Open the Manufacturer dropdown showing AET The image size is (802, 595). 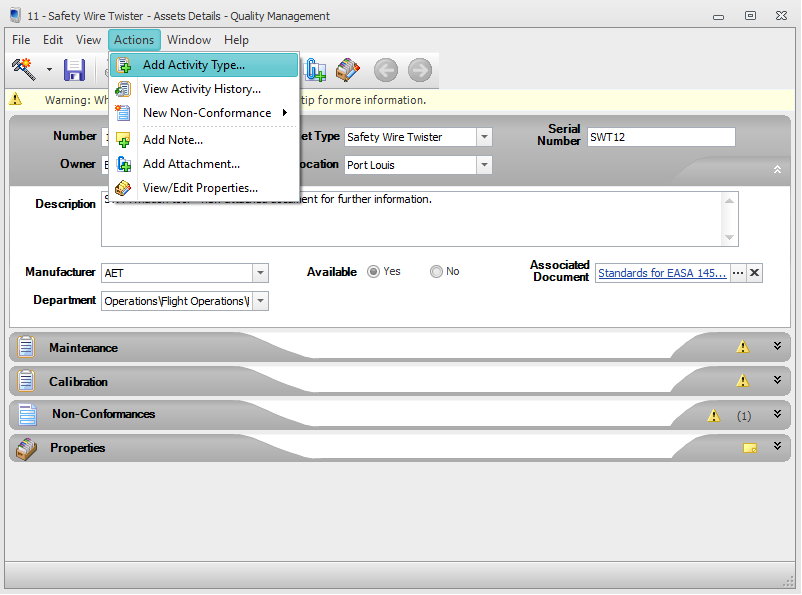[260, 272]
